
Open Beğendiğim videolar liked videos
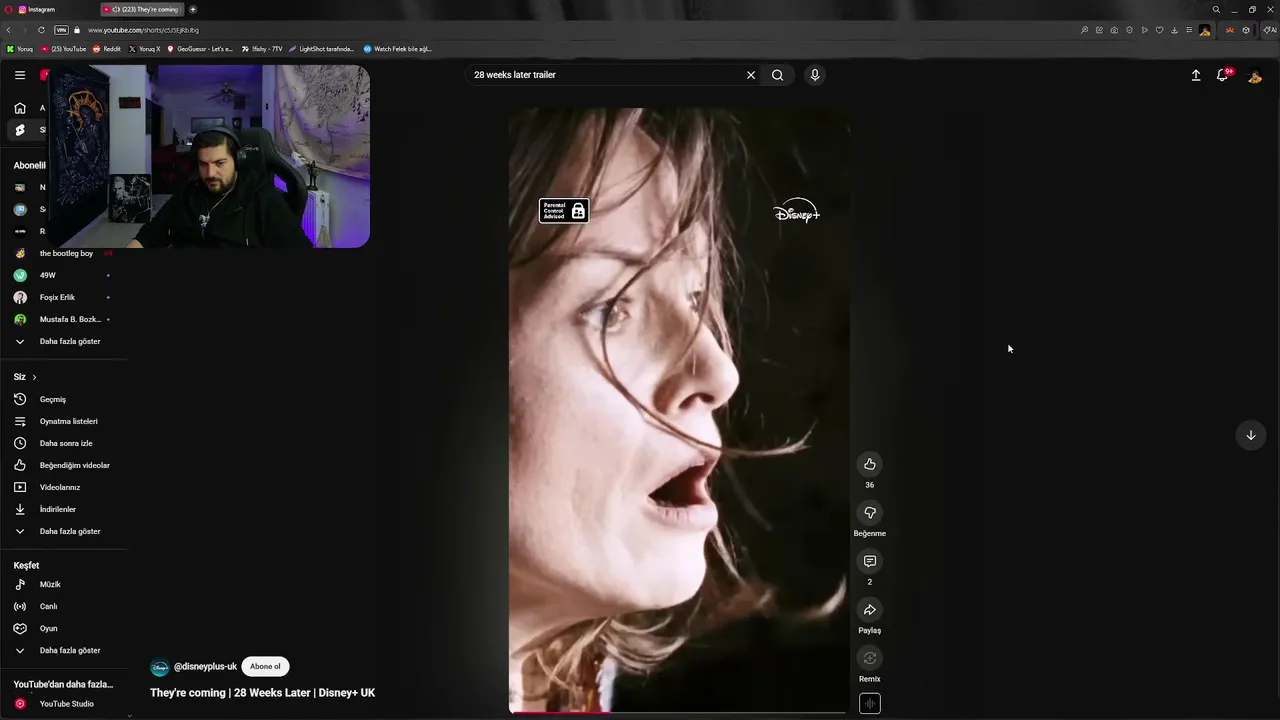pos(64,465)
